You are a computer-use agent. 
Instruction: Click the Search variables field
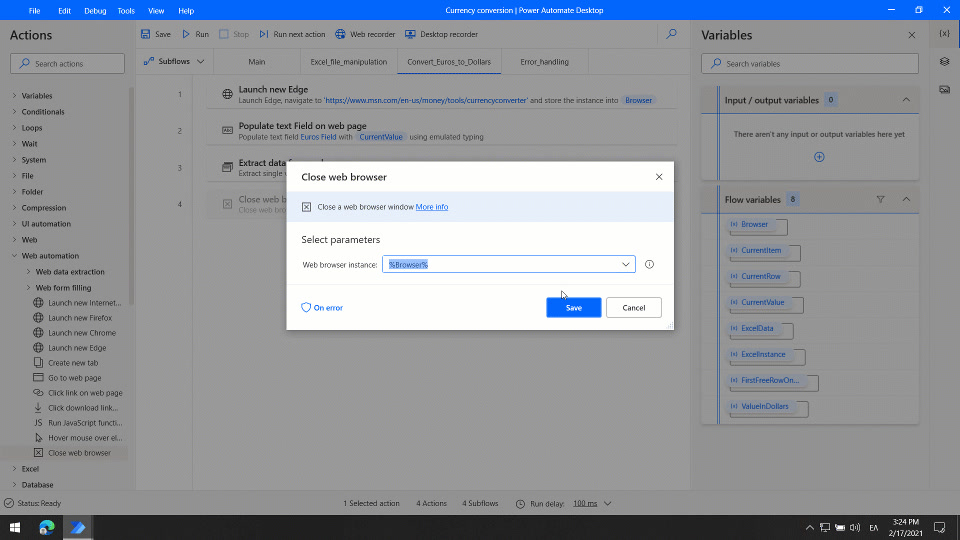point(809,64)
